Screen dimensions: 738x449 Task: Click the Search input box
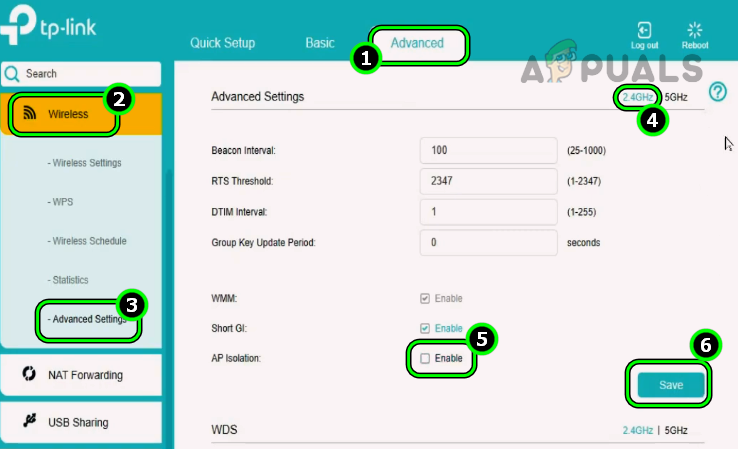coord(81,74)
